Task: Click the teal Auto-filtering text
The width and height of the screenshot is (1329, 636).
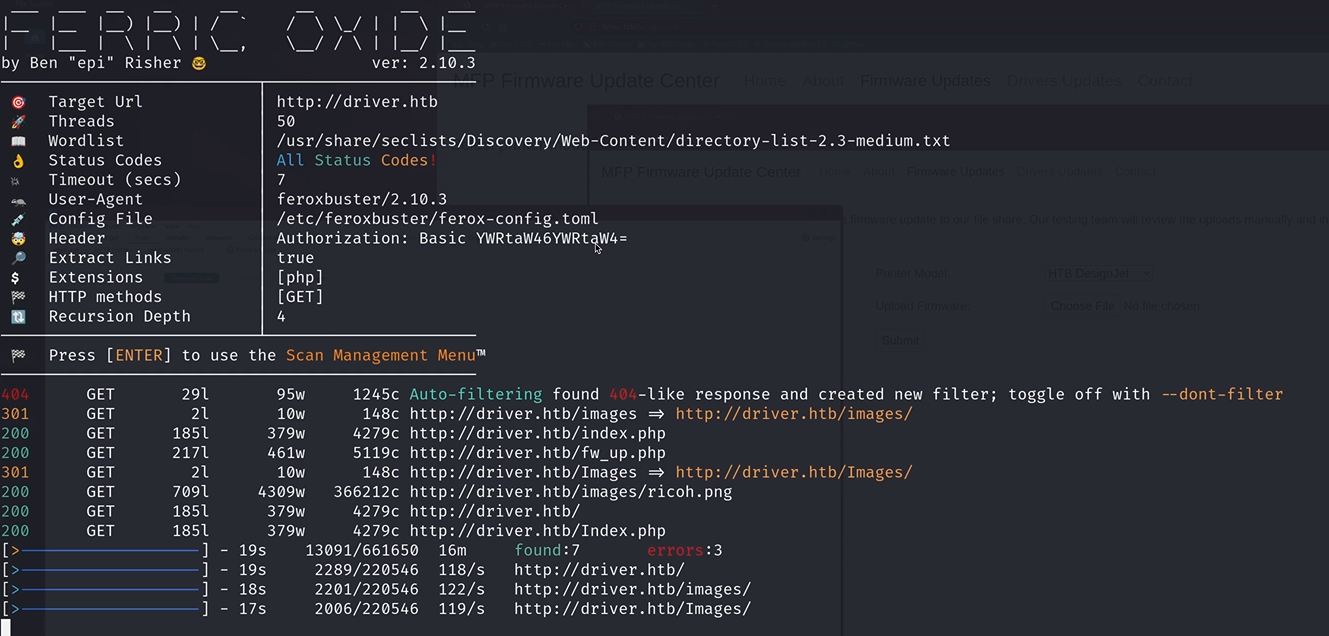Action: click(x=476, y=394)
